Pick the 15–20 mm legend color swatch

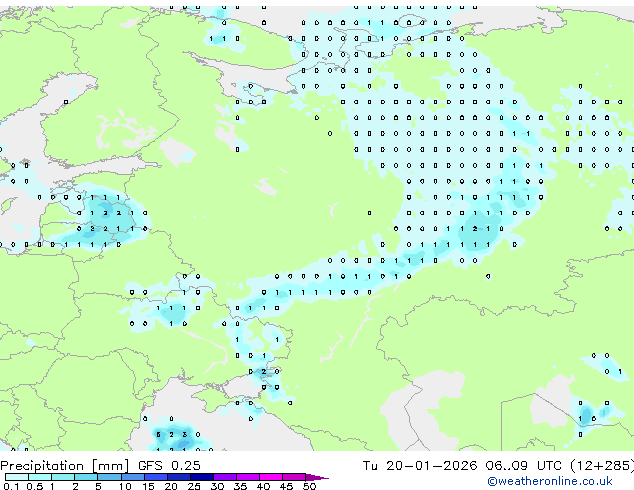click(x=155, y=477)
